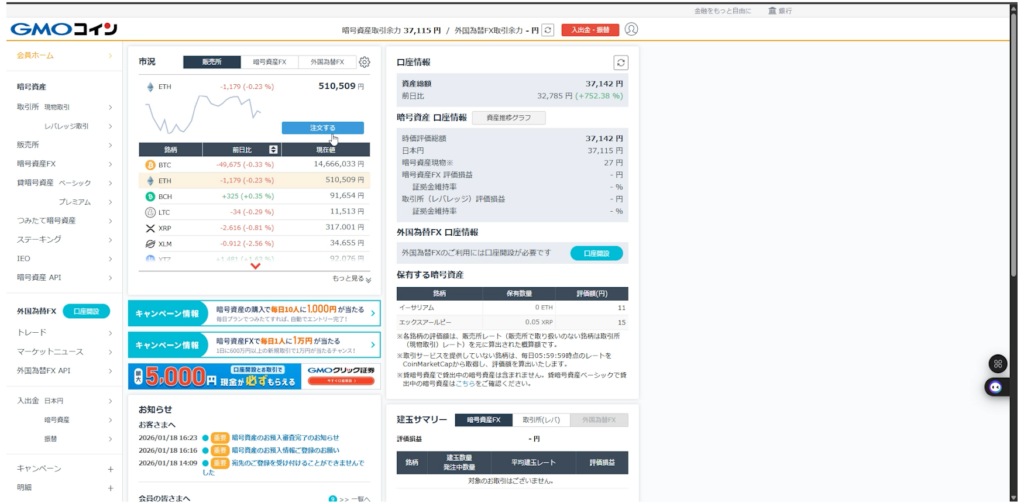Open market settings gear icon

(x=364, y=62)
